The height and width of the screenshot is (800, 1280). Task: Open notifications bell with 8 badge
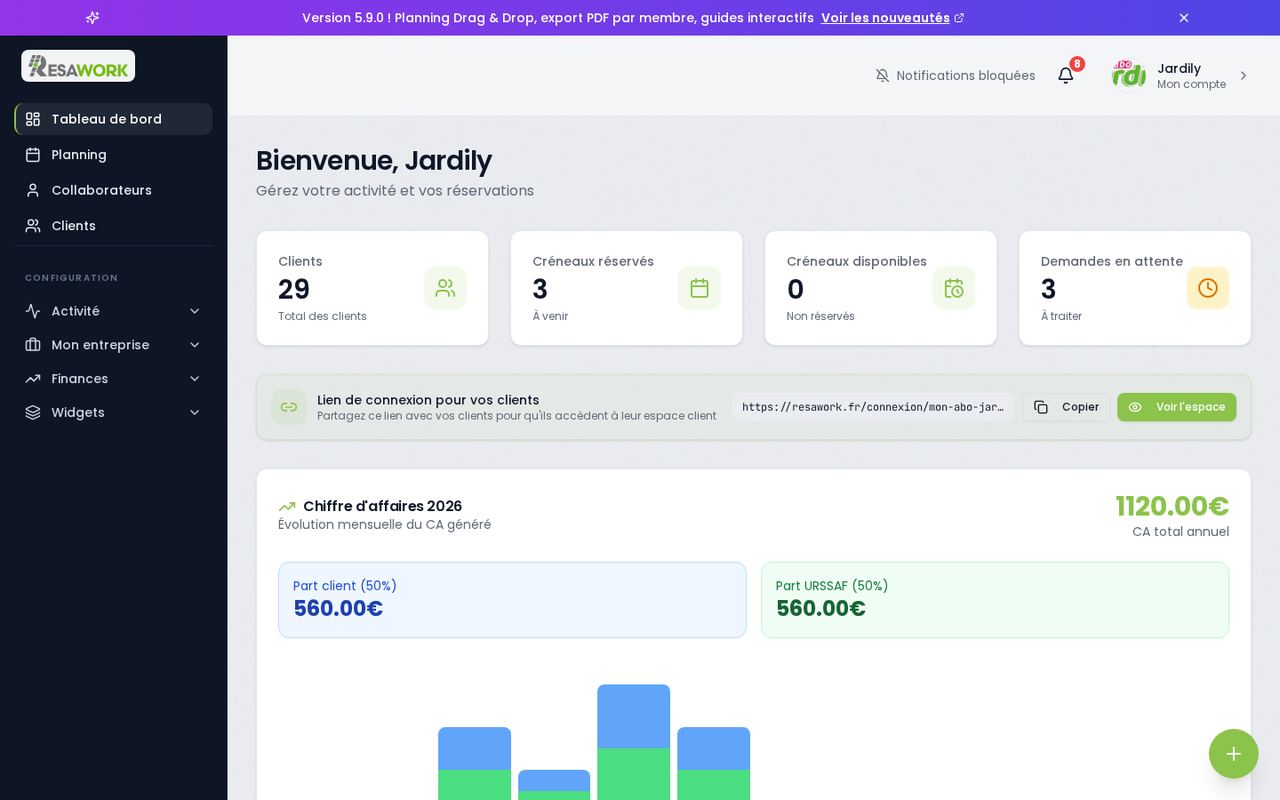click(x=1066, y=75)
